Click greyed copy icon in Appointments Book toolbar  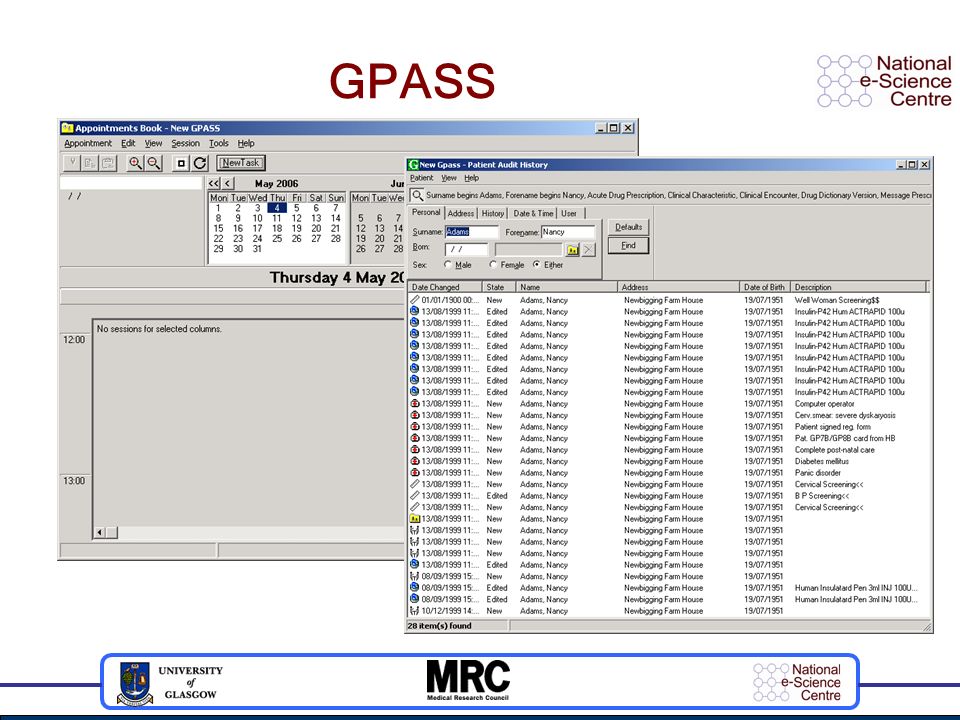[89, 163]
